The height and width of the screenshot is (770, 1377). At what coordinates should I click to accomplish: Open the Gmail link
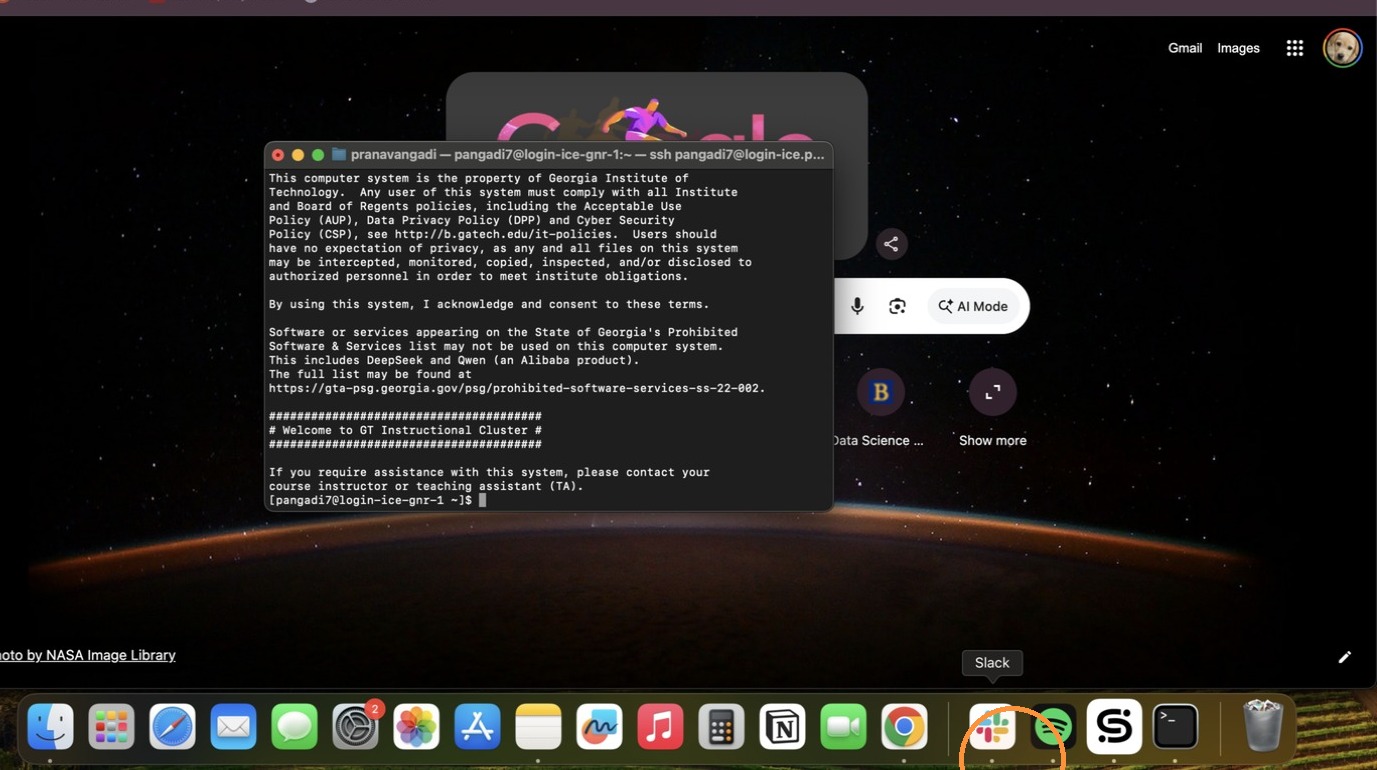tap(1185, 48)
